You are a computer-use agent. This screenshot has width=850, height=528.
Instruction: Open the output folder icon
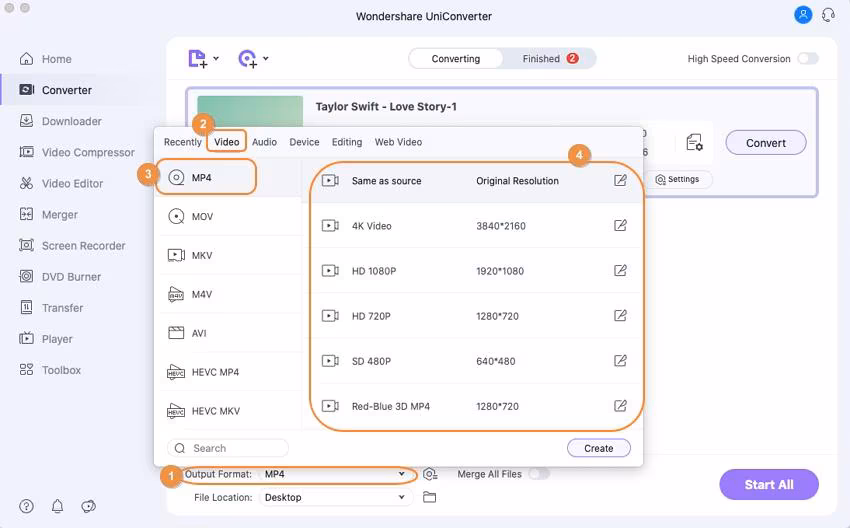click(x=429, y=497)
